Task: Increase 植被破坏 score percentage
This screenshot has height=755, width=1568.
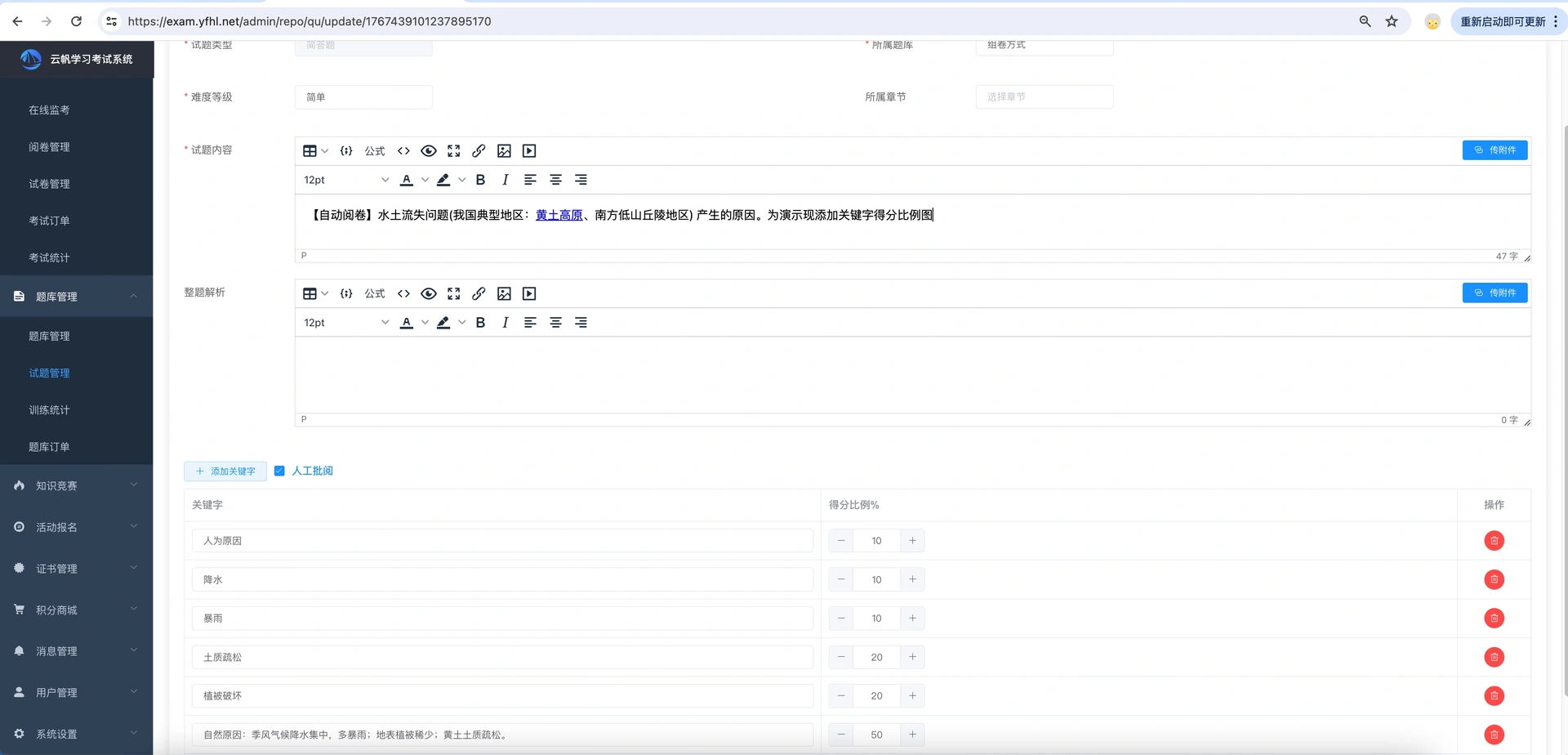Action: 912,696
